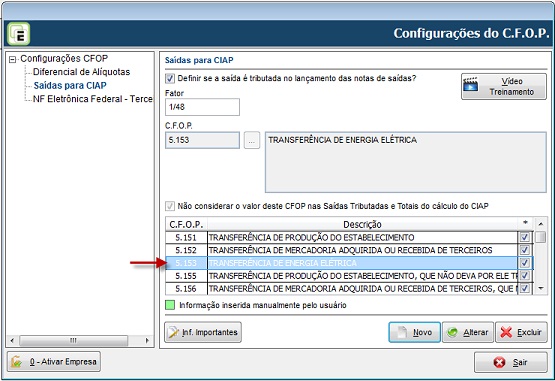Select cell '5.156' in the grid
Screen dimensions: 555x381
pos(186,289)
